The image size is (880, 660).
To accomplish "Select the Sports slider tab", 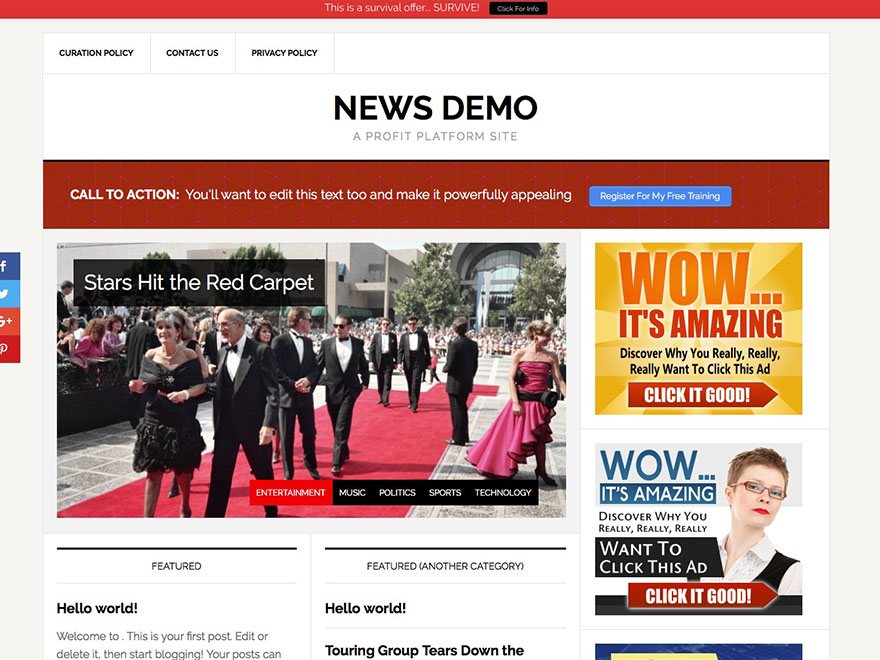I will [x=445, y=492].
